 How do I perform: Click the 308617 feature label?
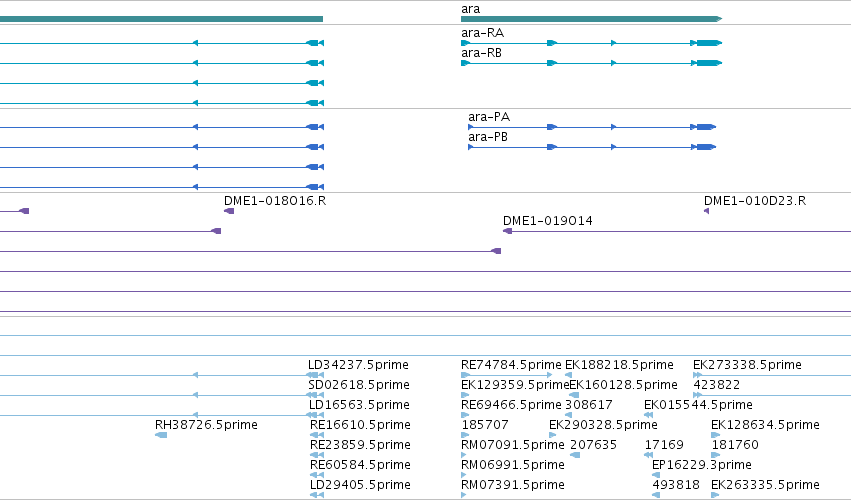(589, 405)
